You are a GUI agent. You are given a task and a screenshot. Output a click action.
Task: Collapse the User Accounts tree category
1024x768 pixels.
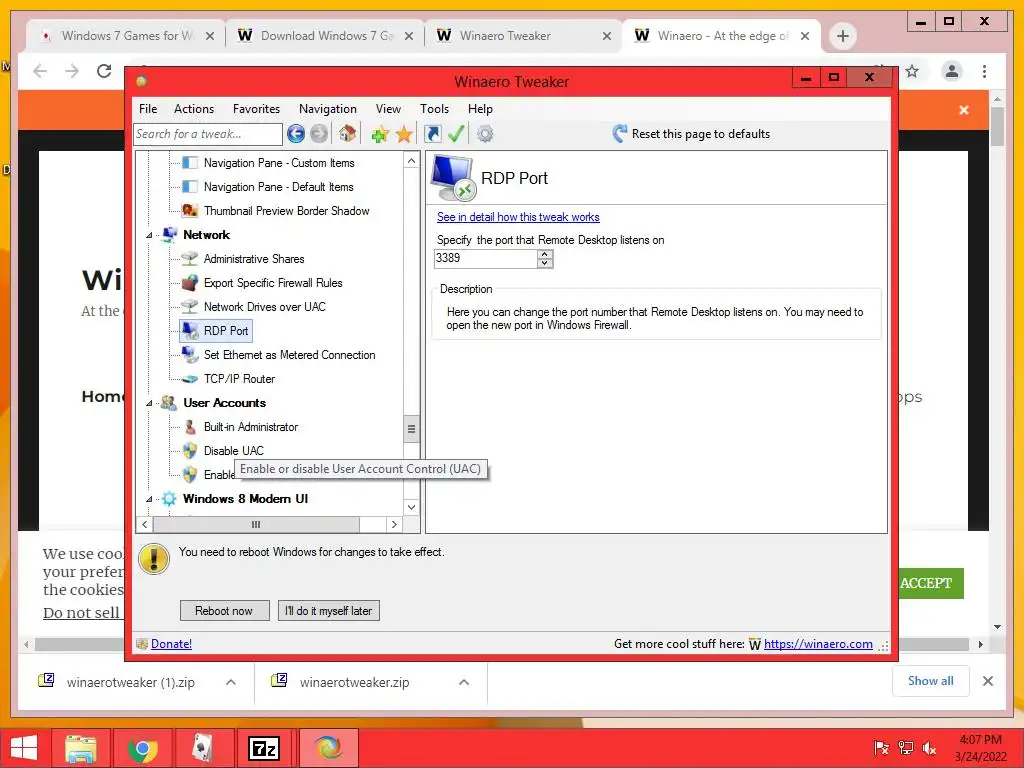149,403
